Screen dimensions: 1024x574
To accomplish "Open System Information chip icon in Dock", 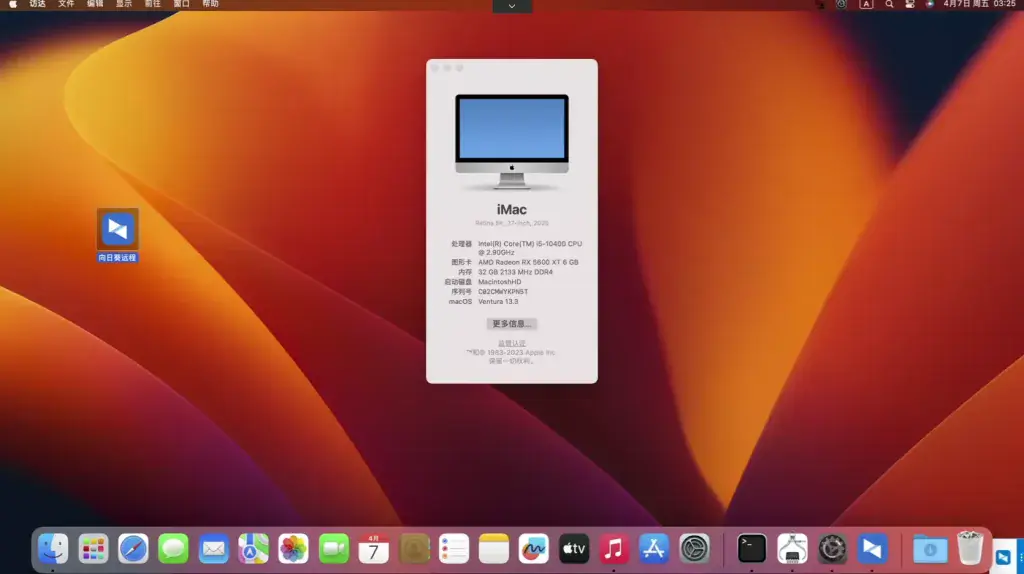I will pyautogui.click(x=792, y=549).
